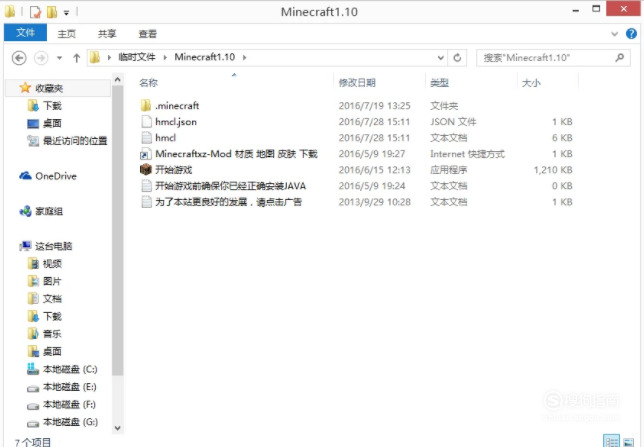644x447 pixels.
Task: Select the 开始游戏前确保你已经正确安装JAVA file icon
Action: point(146,186)
